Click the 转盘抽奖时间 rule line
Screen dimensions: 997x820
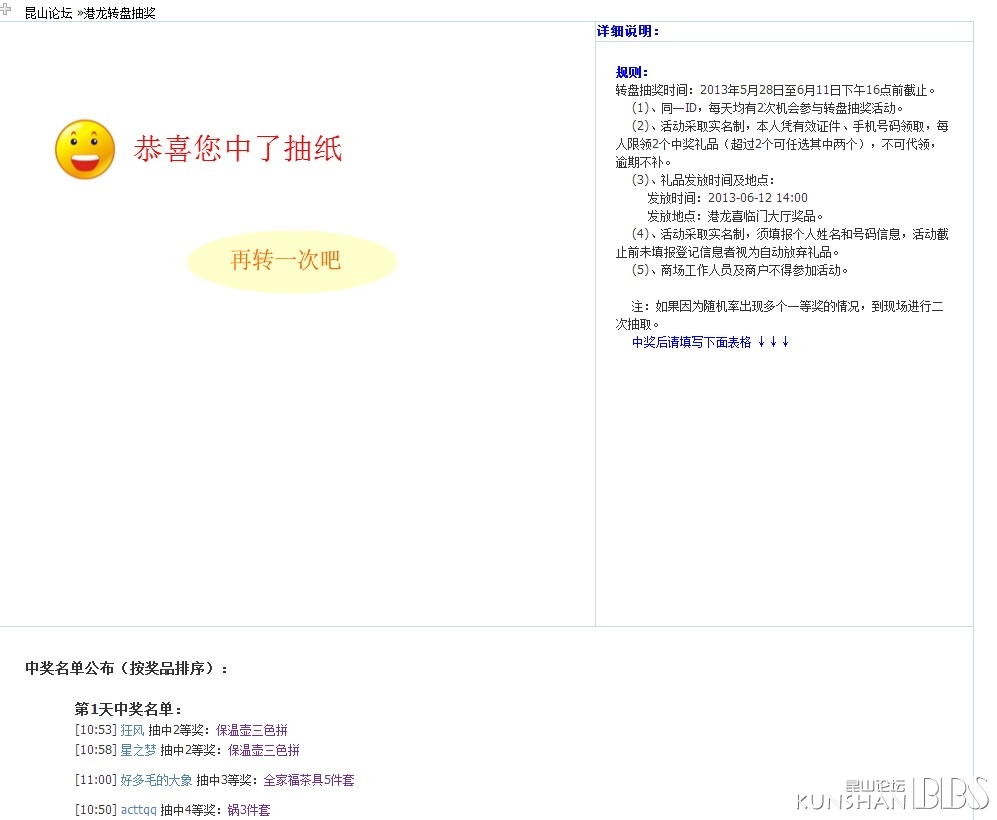click(776, 90)
